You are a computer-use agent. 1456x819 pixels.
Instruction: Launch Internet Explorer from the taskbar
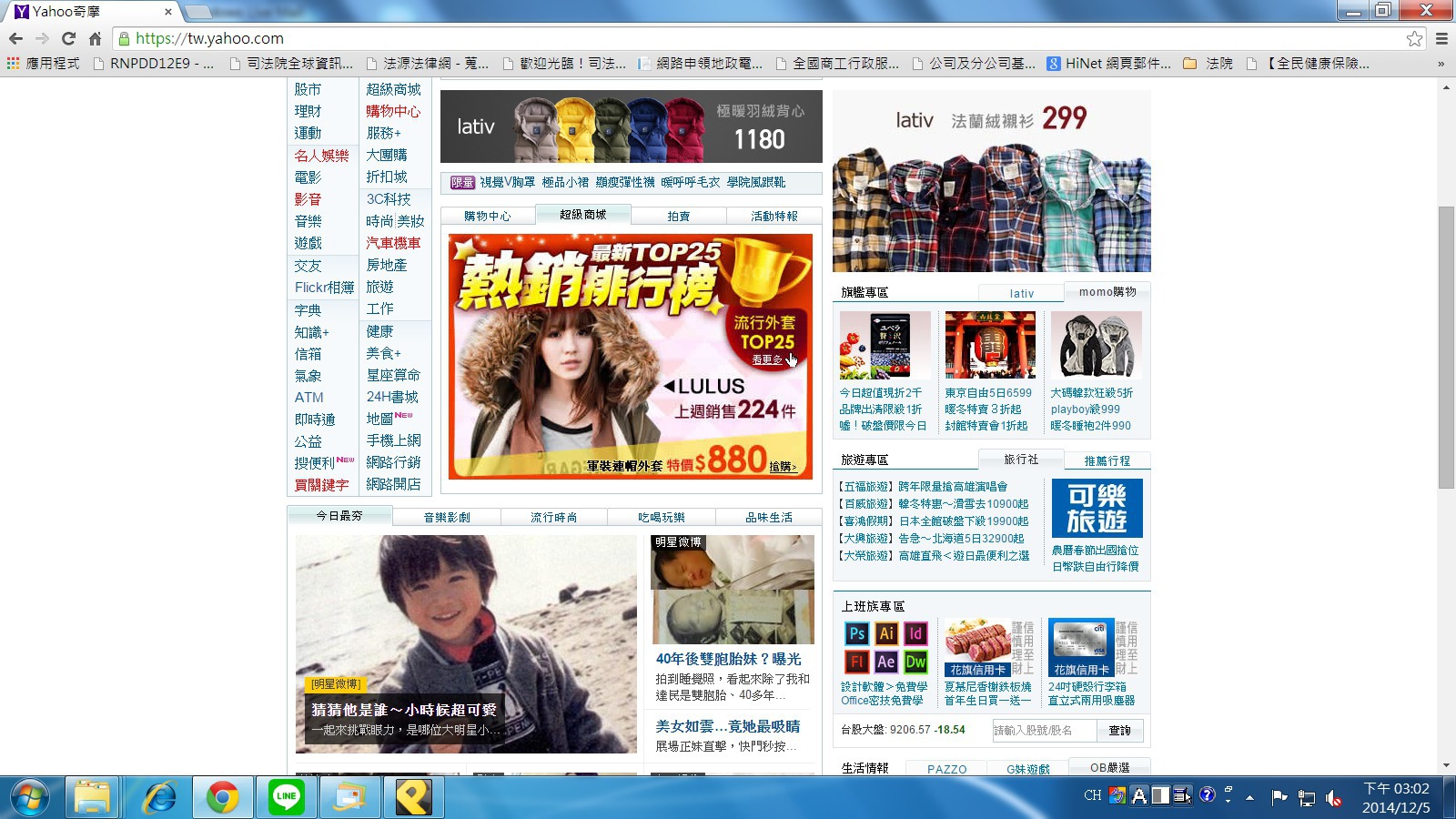point(160,798)
